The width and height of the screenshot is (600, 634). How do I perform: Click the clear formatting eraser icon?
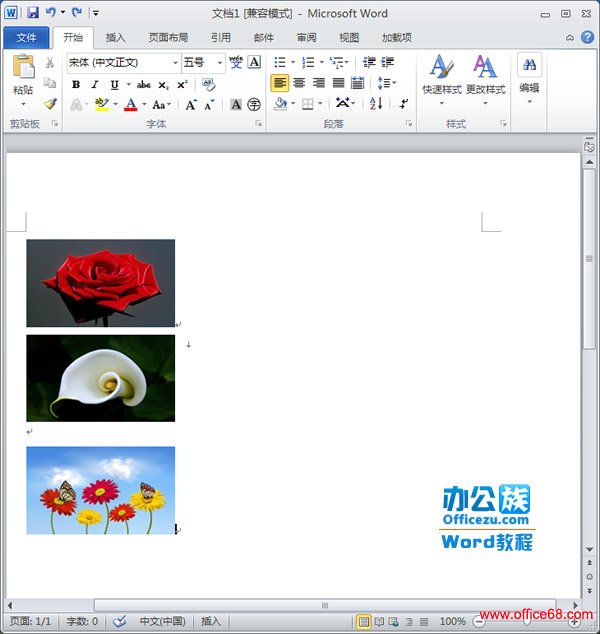[209, 84]
